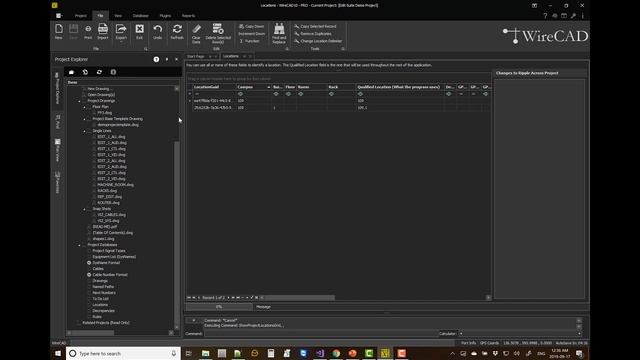This screenshot has width=640, height=360.
Task: Switch to the Plugins ribbon tab
Action: pos(165,16)
